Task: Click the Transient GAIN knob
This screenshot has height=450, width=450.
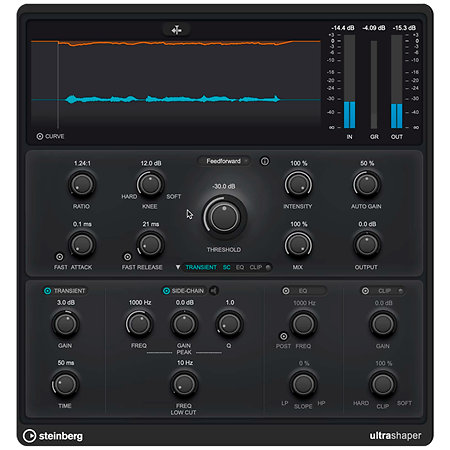Action: click(65, 324)
